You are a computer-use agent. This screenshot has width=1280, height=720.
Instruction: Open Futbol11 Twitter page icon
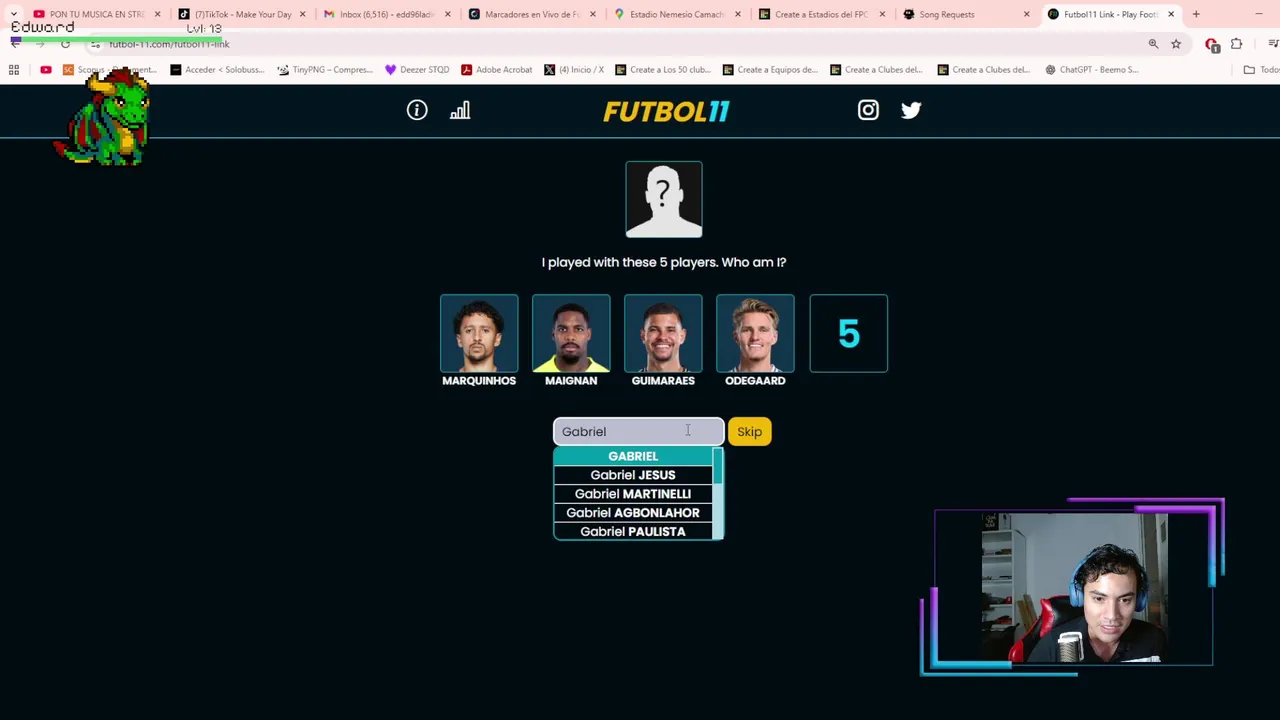click(x=911, y=110)
